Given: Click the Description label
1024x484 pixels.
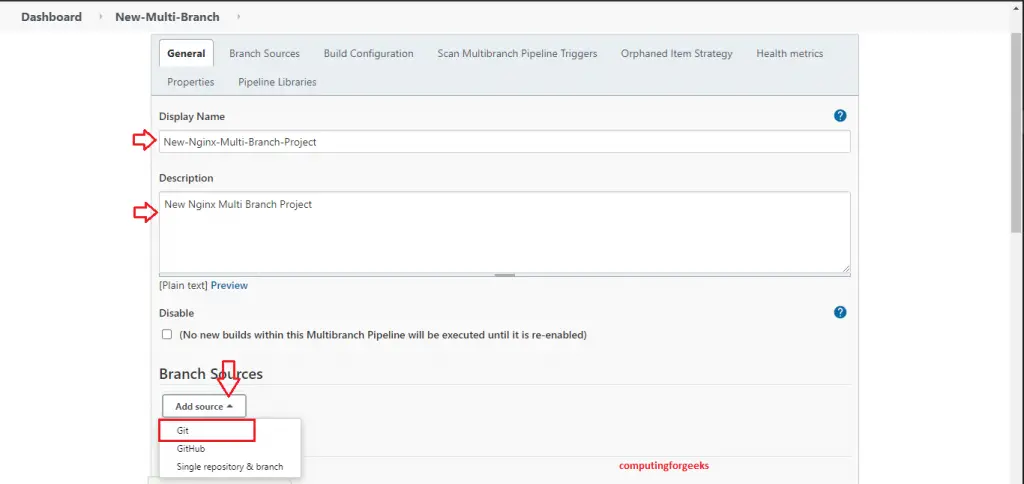Looking at the screenshot, I should click(186, 178).
